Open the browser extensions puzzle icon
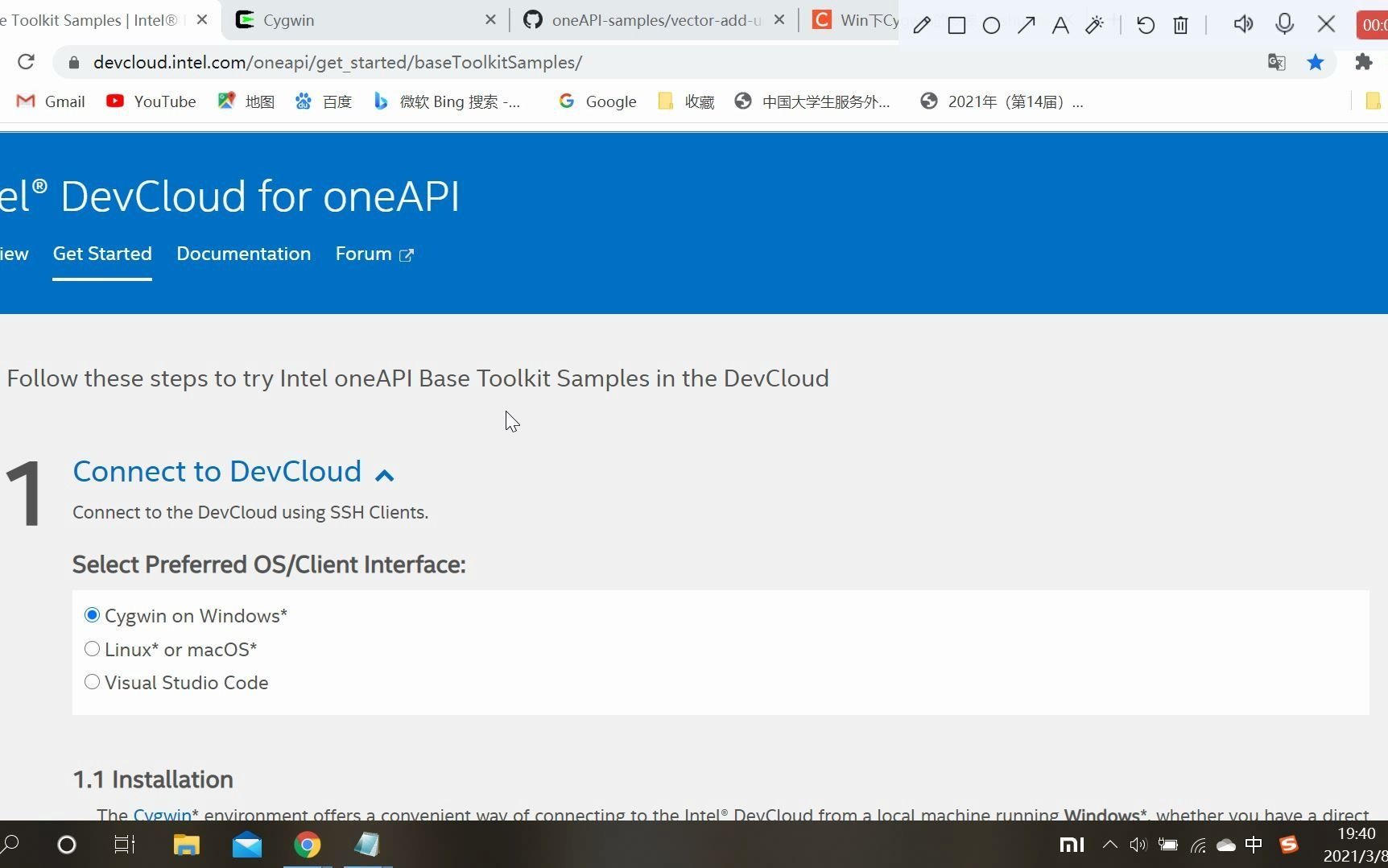This screenshot has width=1388, height=868. coord(1363,62)
